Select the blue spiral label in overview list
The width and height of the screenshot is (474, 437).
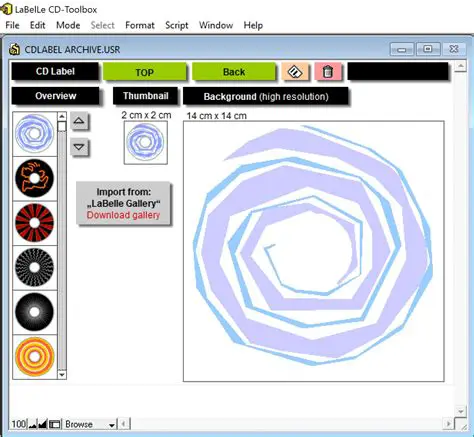click(x=35, y=134)
